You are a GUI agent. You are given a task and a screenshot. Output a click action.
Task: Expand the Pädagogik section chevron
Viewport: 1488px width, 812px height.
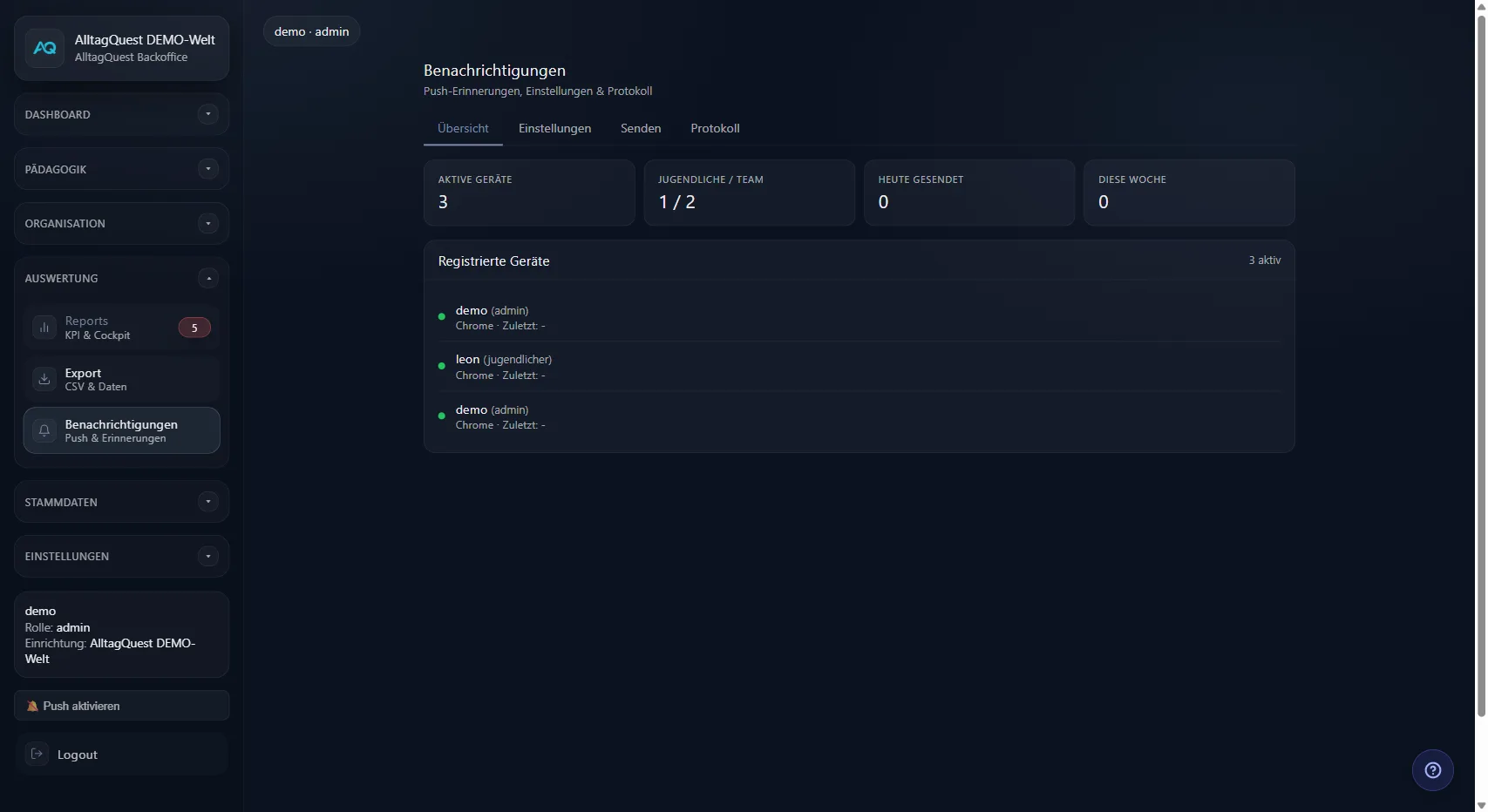(207, 169)
